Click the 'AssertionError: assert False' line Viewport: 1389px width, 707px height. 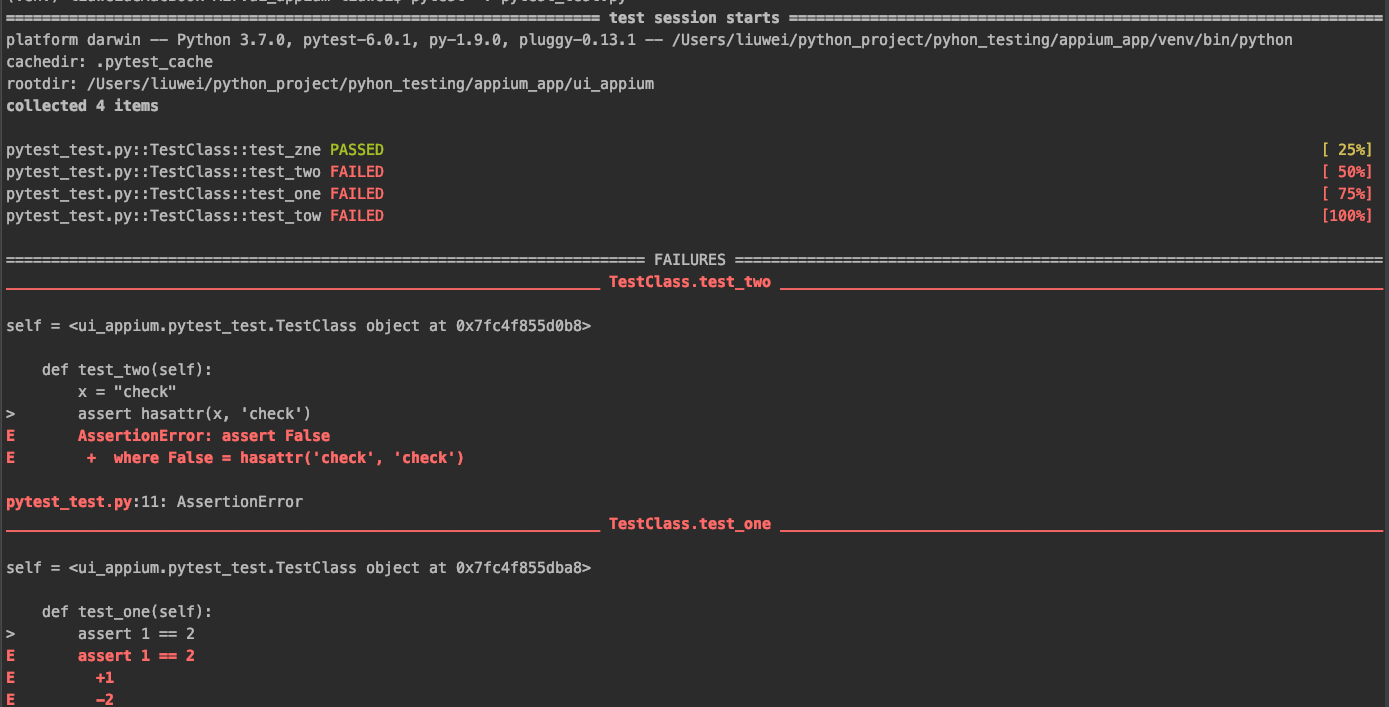point(204,436)
